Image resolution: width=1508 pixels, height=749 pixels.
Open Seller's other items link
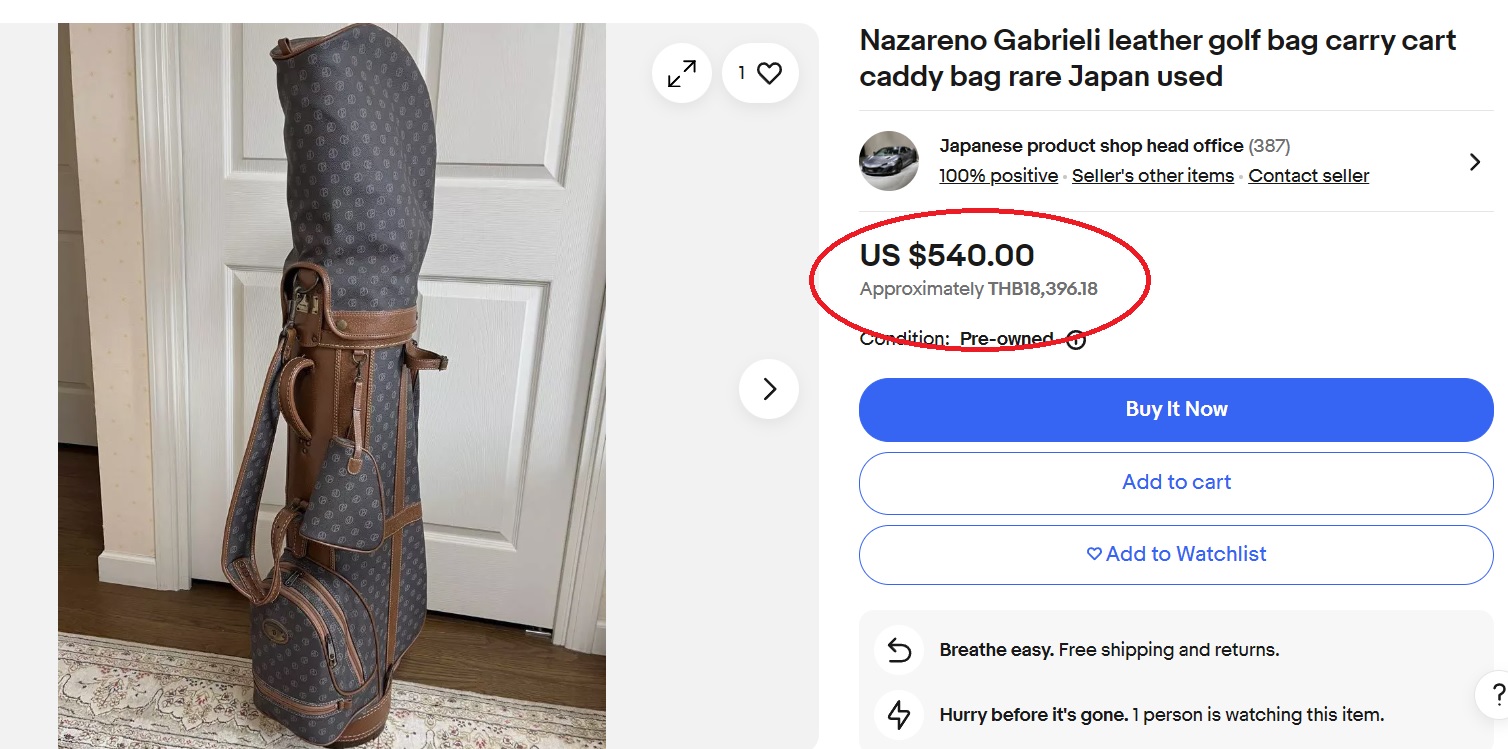pos(1153,176)
